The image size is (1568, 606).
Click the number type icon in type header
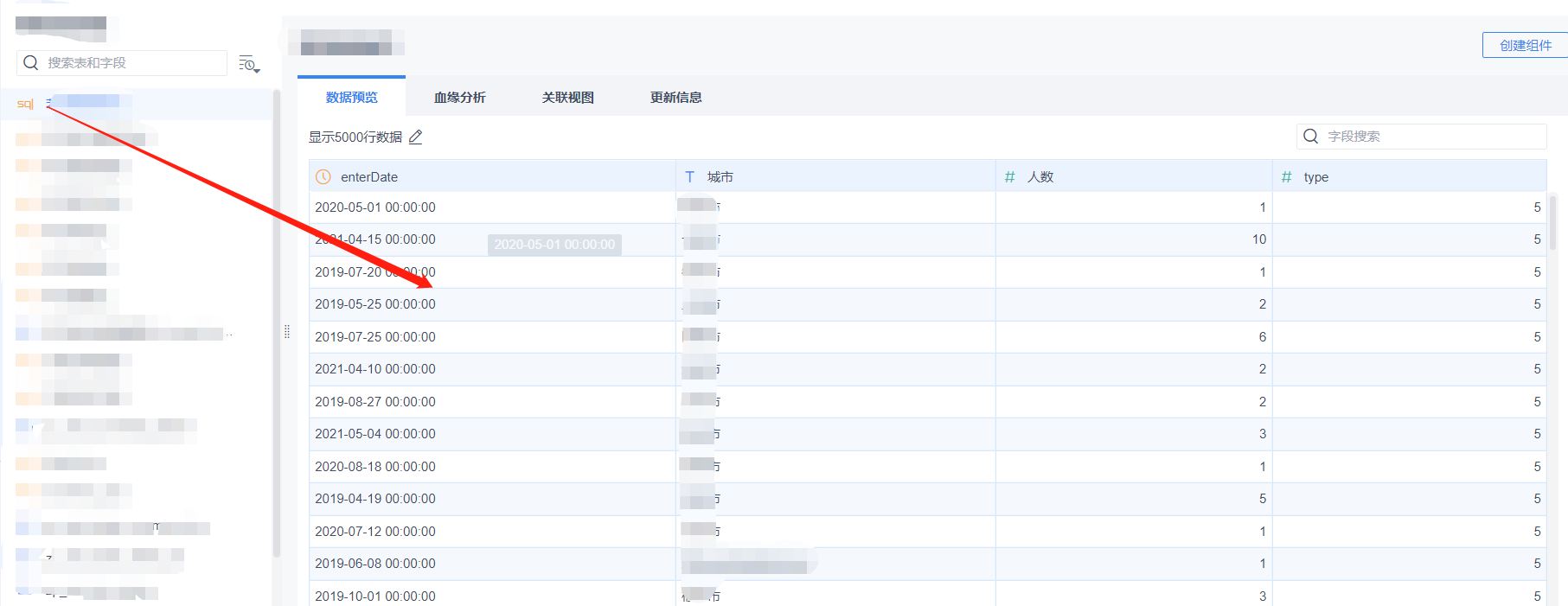coord(1286,176)
